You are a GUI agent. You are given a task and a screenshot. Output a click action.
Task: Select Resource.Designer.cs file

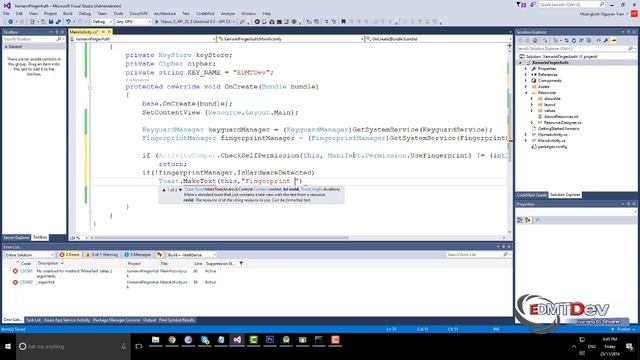[x=562, y=122]
